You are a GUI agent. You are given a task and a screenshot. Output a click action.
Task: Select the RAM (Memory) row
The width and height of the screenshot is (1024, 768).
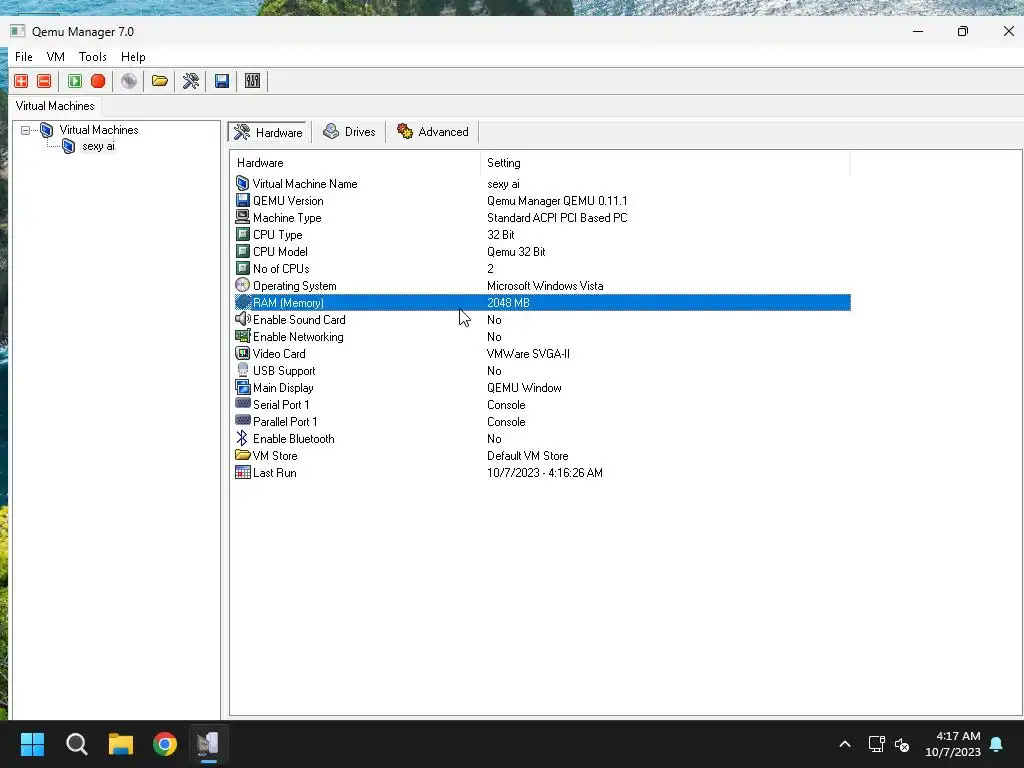coord(542,302)
